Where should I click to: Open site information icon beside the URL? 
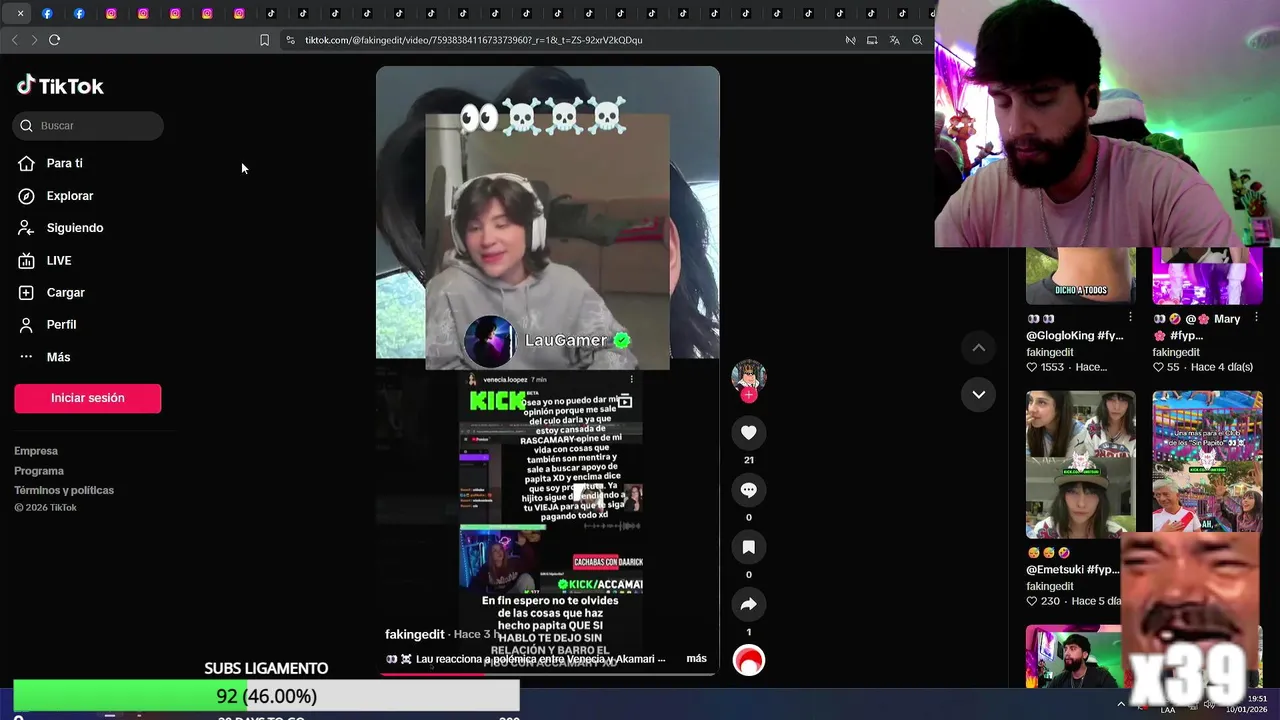click(290, 40)
